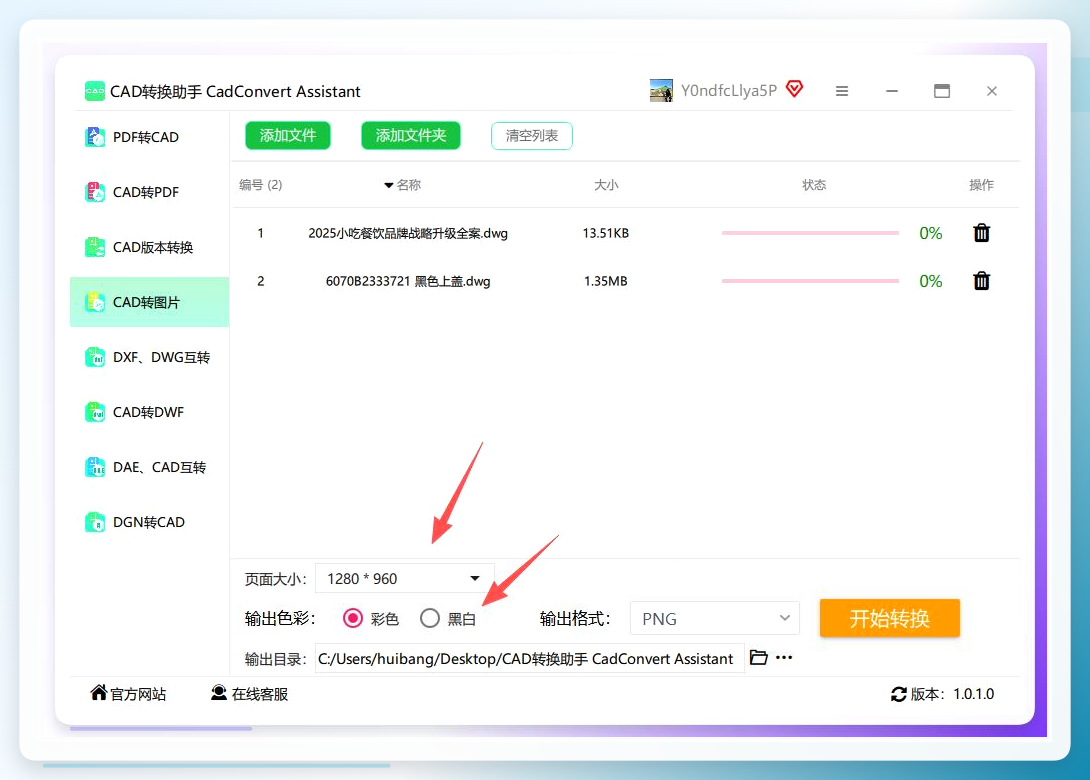Click the PDF转CAD sidebar icon

click(95, 137)
